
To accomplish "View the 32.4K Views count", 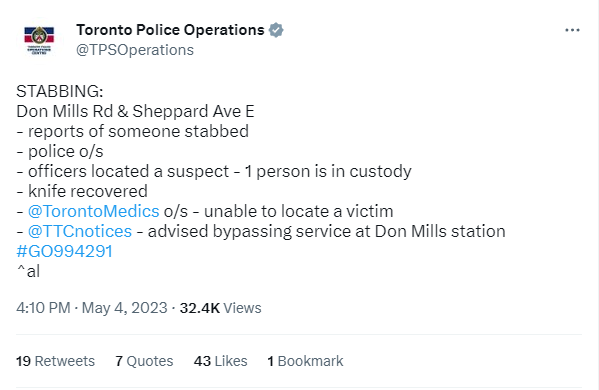I will point(220,308).
